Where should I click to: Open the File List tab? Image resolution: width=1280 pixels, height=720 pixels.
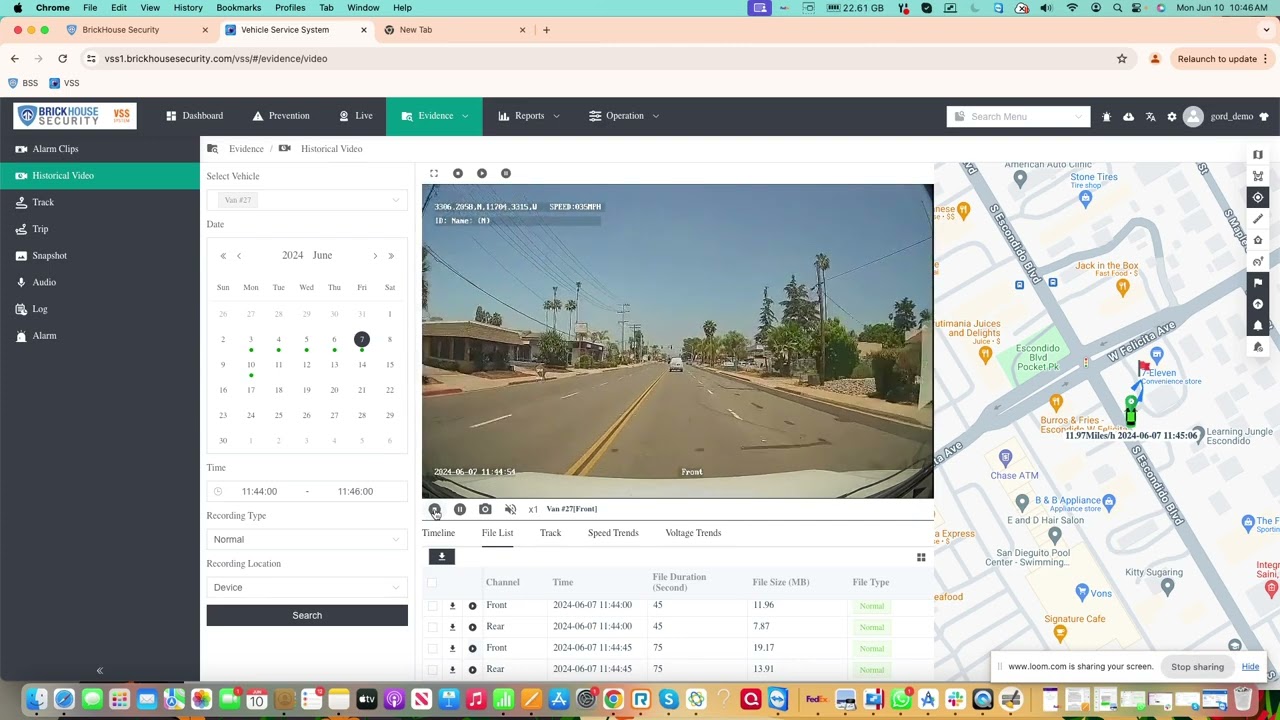(497, 533)
